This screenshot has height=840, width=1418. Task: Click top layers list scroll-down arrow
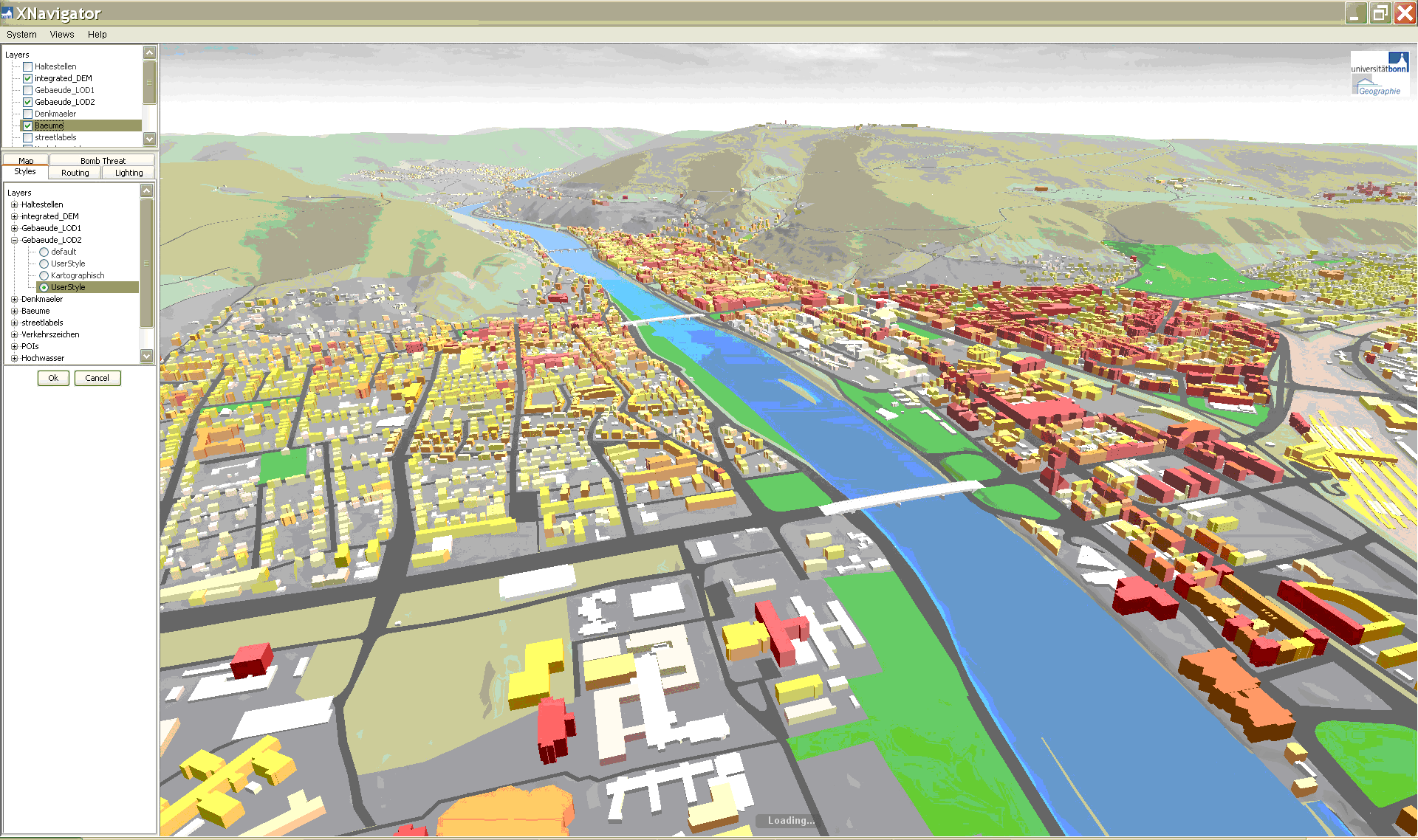150,139
